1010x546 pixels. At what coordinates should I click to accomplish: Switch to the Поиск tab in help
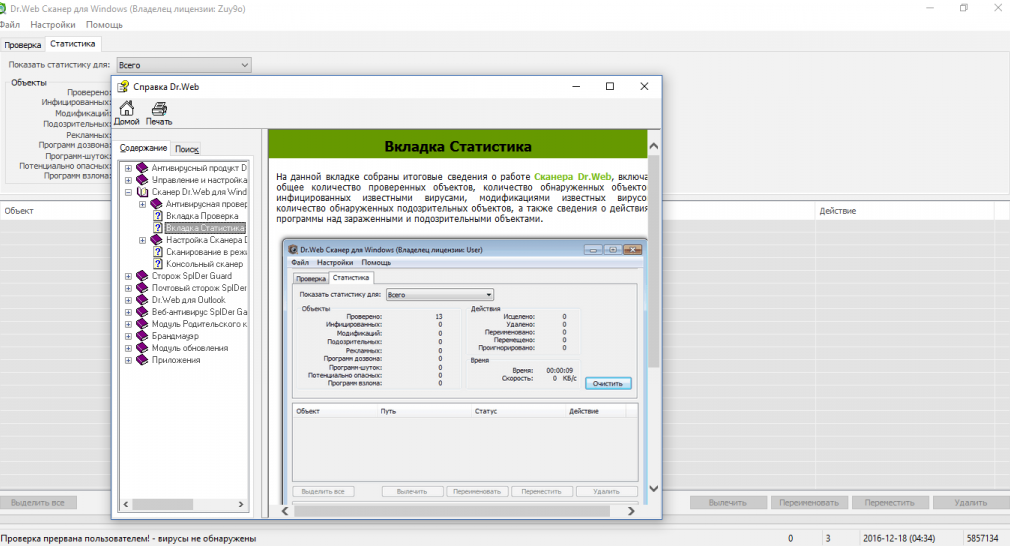coord(187,149)
